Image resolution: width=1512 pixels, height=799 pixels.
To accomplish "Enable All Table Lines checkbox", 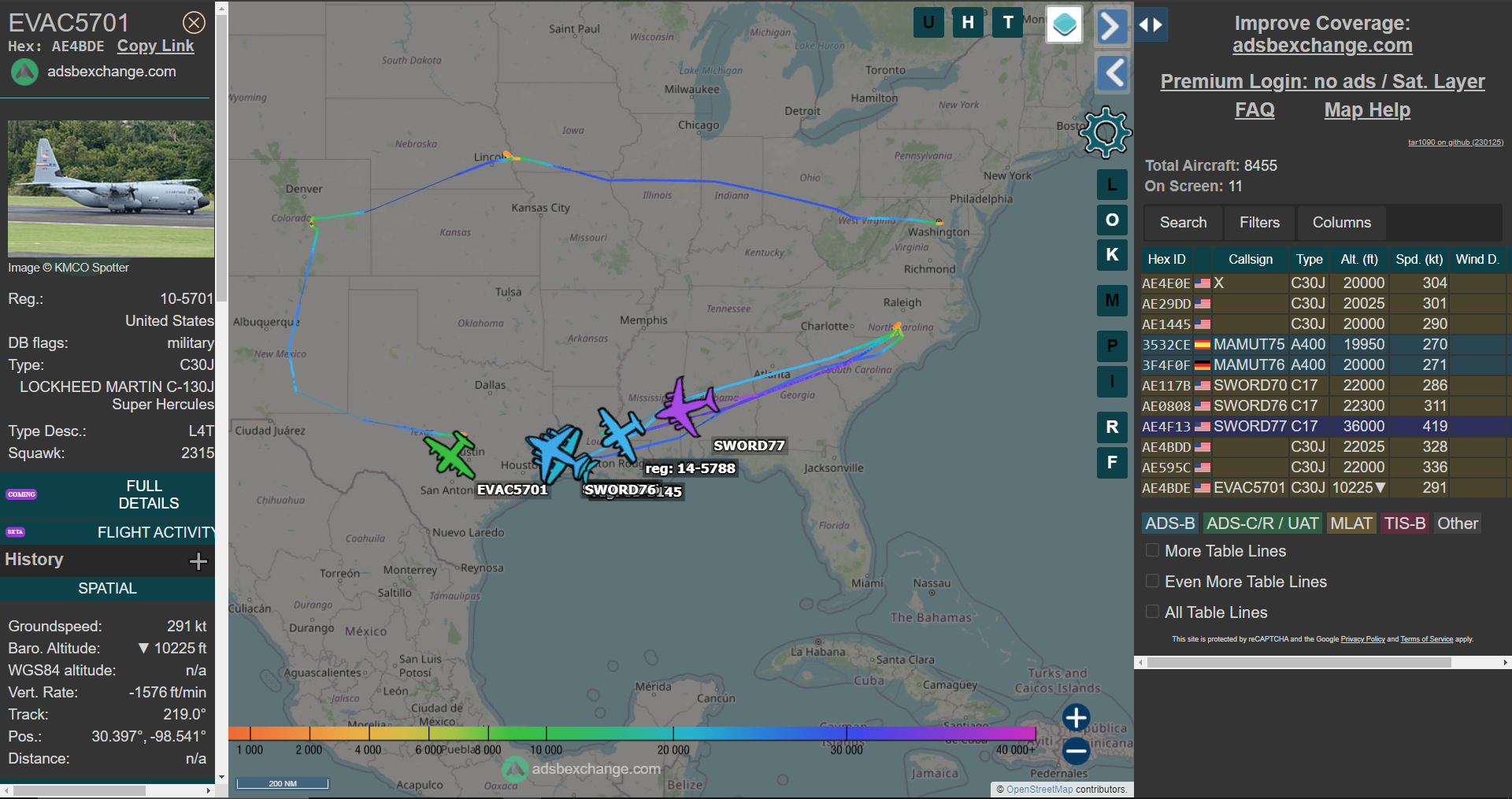I will (x=1152, y=612).
